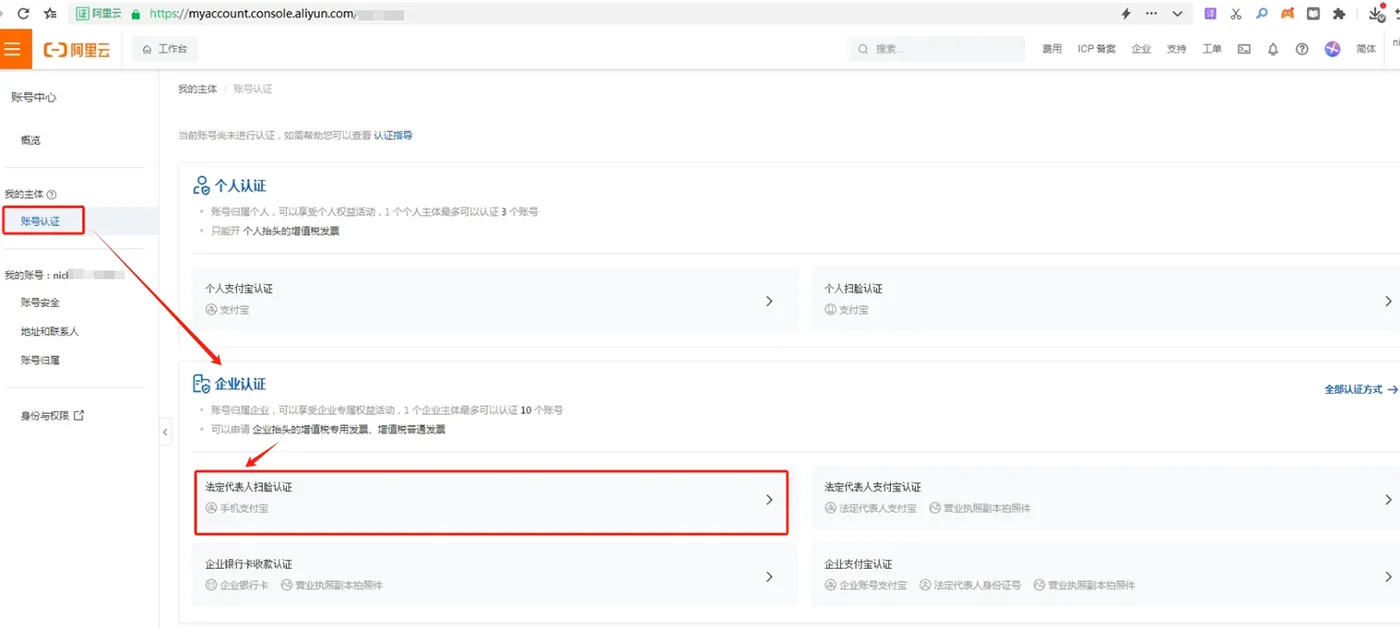Open the 工单 menu
The image size is (1400, 629).
pyautogui.click(x=1211, y=49)
